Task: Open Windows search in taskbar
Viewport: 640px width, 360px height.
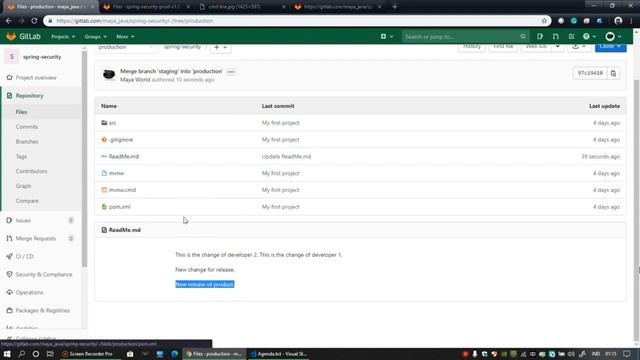Action: 21,354
